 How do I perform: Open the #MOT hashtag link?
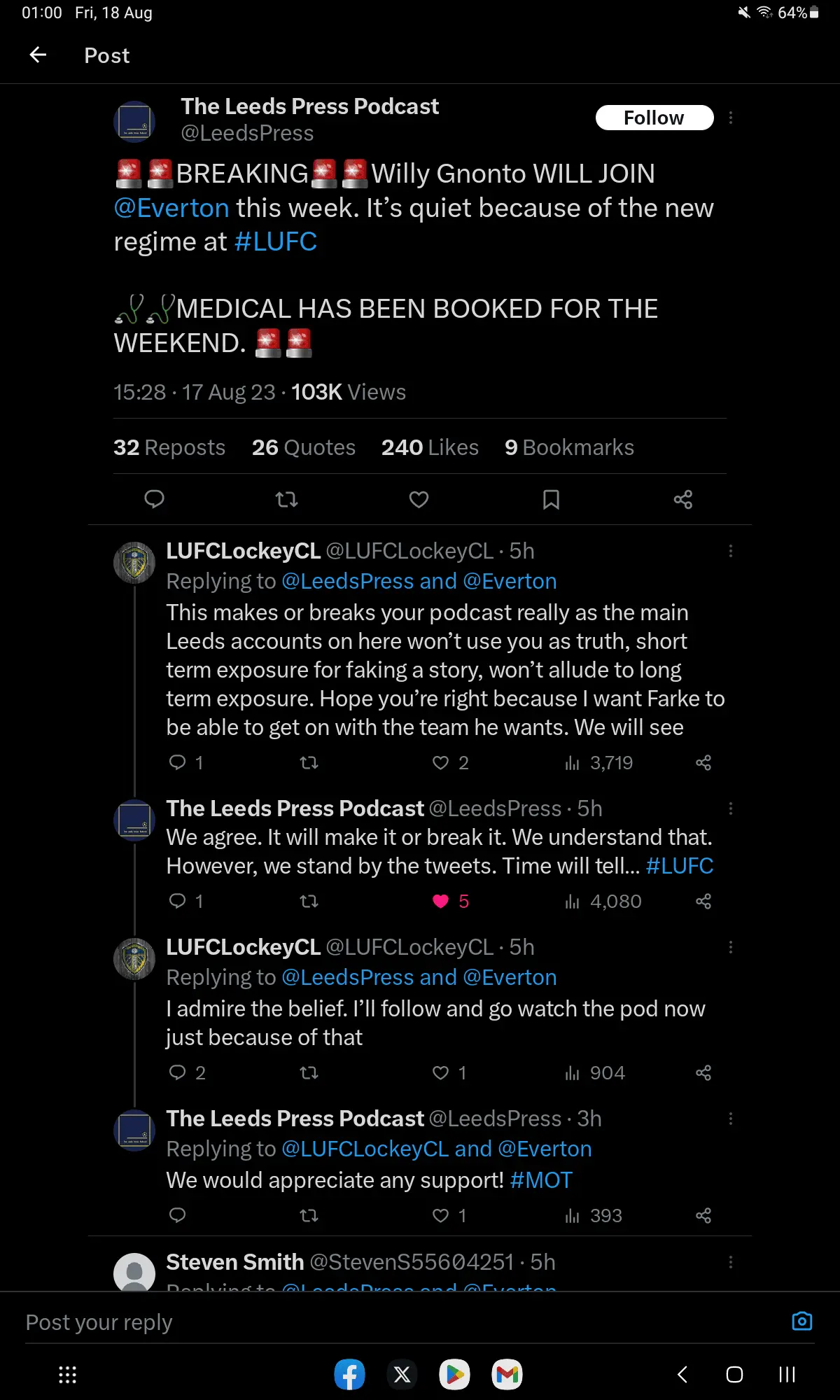coord(541,1180)
